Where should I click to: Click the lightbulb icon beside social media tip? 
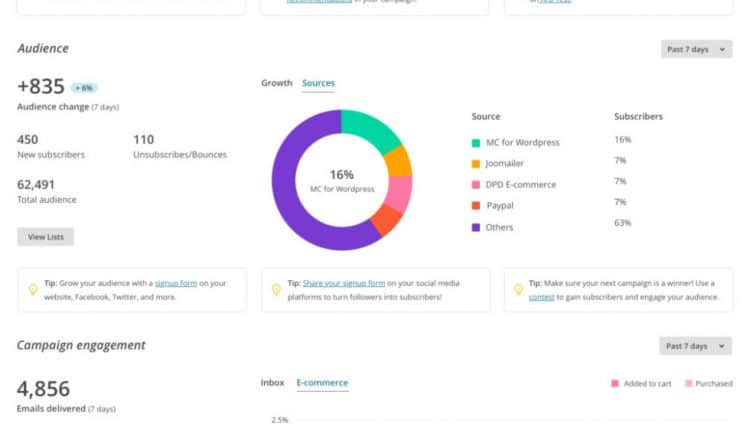(276, 289)
